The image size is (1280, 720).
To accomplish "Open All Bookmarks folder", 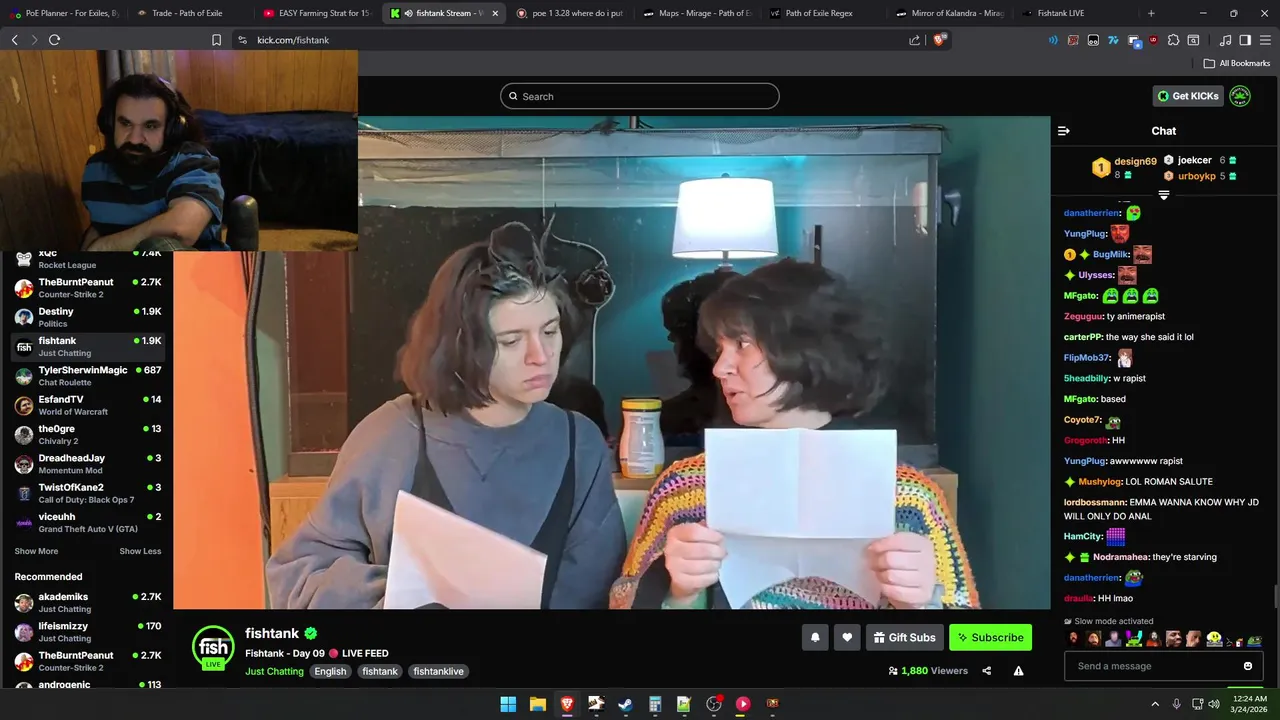I will pyautogui.click(x=1237, y=63).
